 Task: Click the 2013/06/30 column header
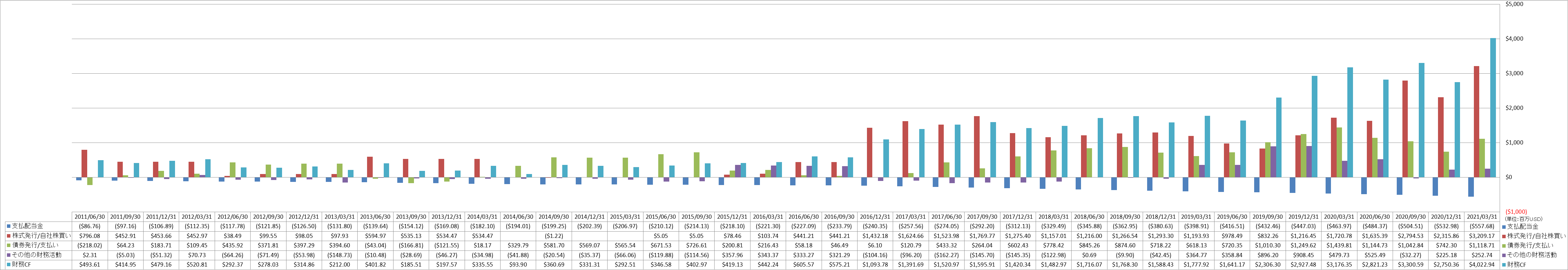(376, 217)
